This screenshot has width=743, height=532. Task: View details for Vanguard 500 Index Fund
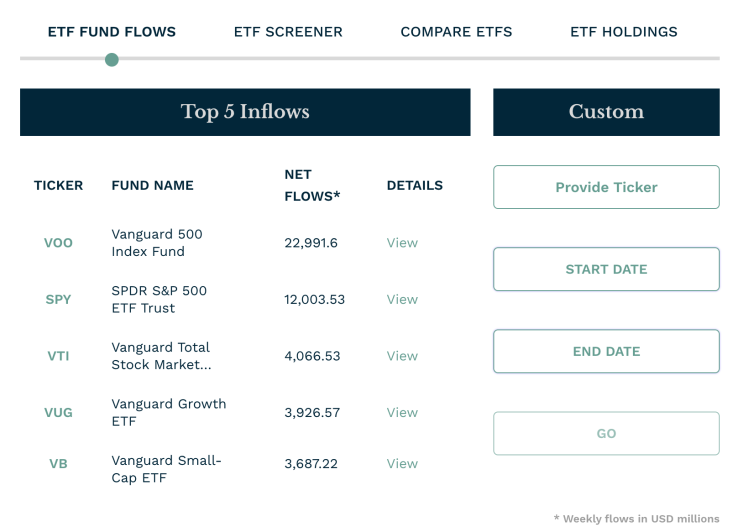pos(402,243)
